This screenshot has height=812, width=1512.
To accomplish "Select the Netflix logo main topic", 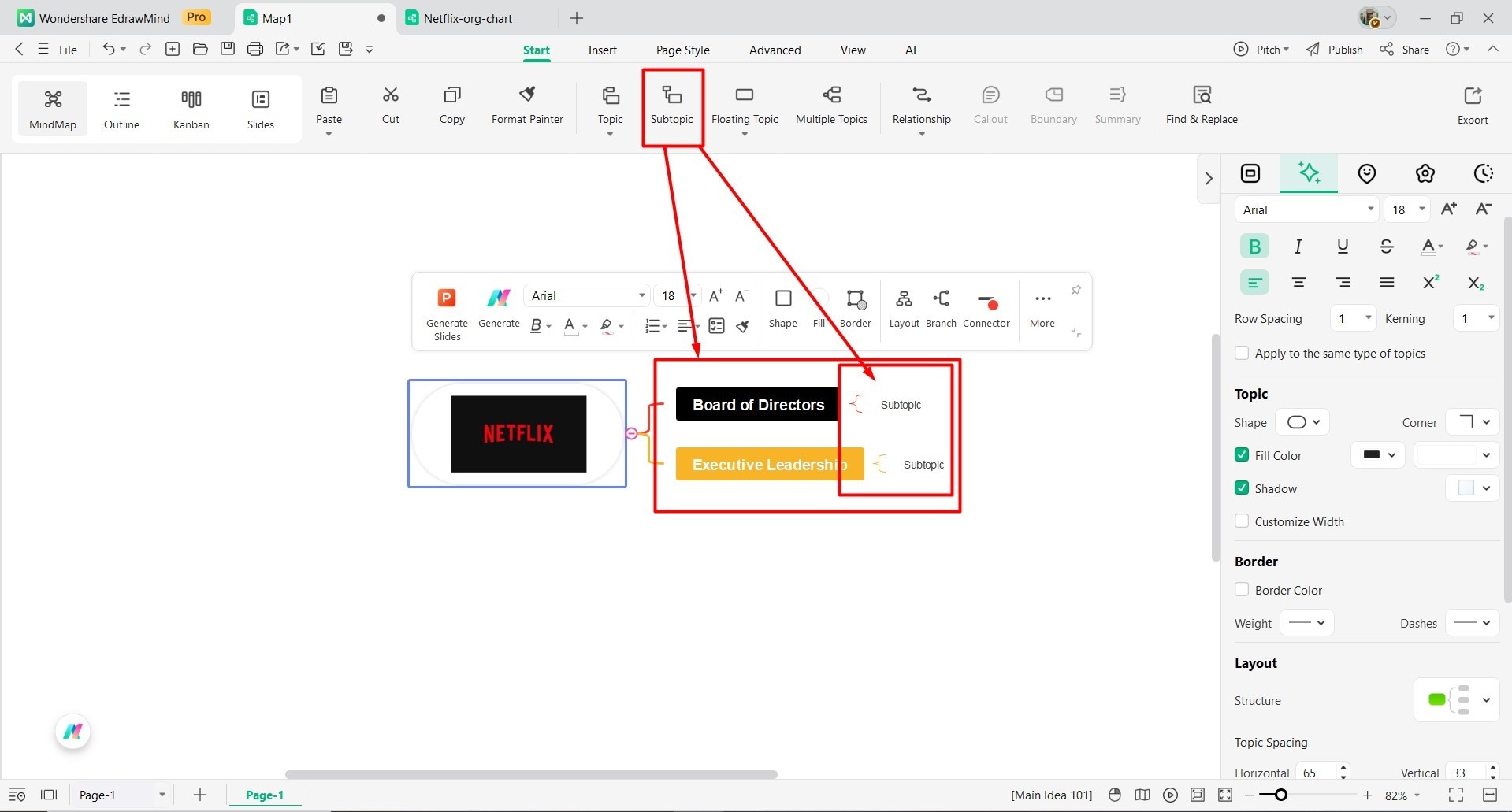I will [518, 433].
